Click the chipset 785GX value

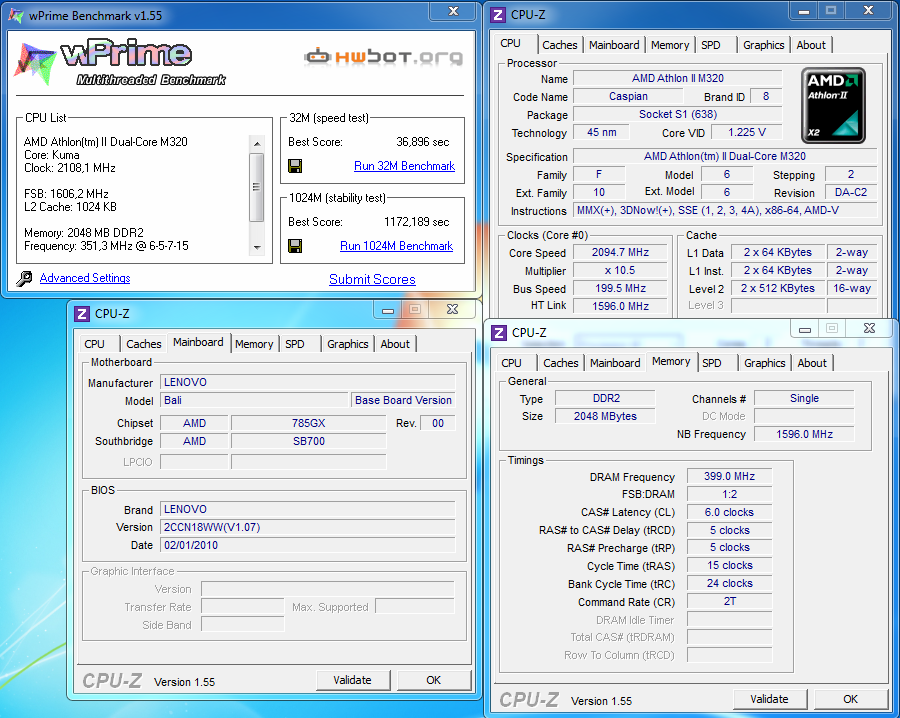[x=309, y=423]
